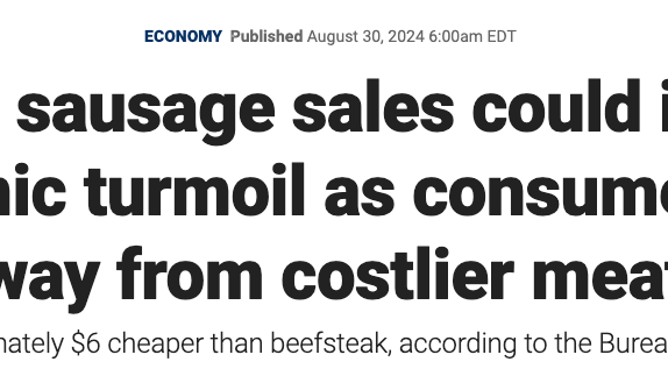Click the word according in subheadline
Viewport: 668px width, 376px height.
coord(458,345)
